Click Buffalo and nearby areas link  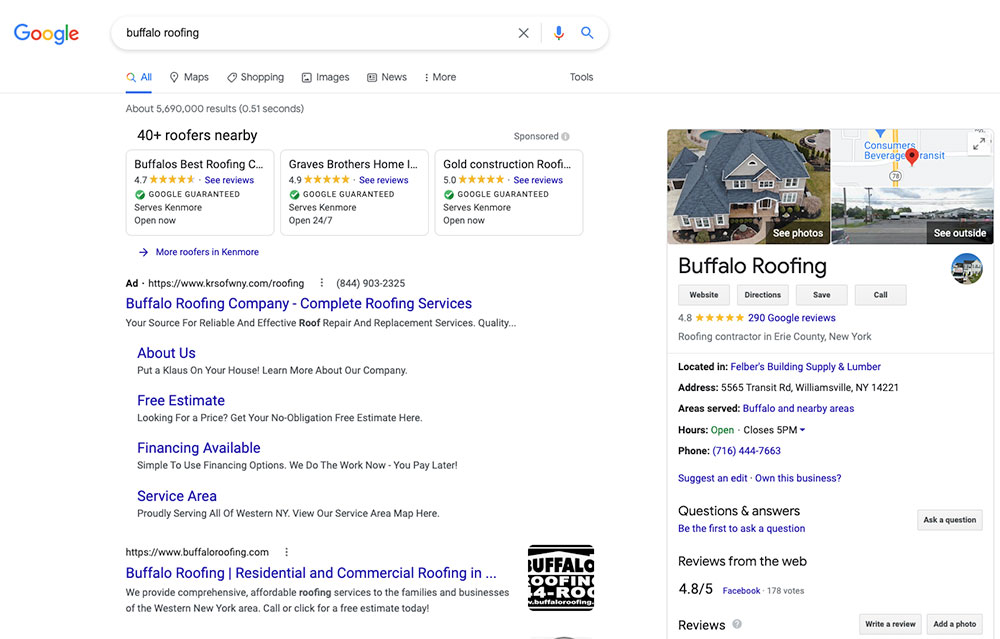[798, 408]
